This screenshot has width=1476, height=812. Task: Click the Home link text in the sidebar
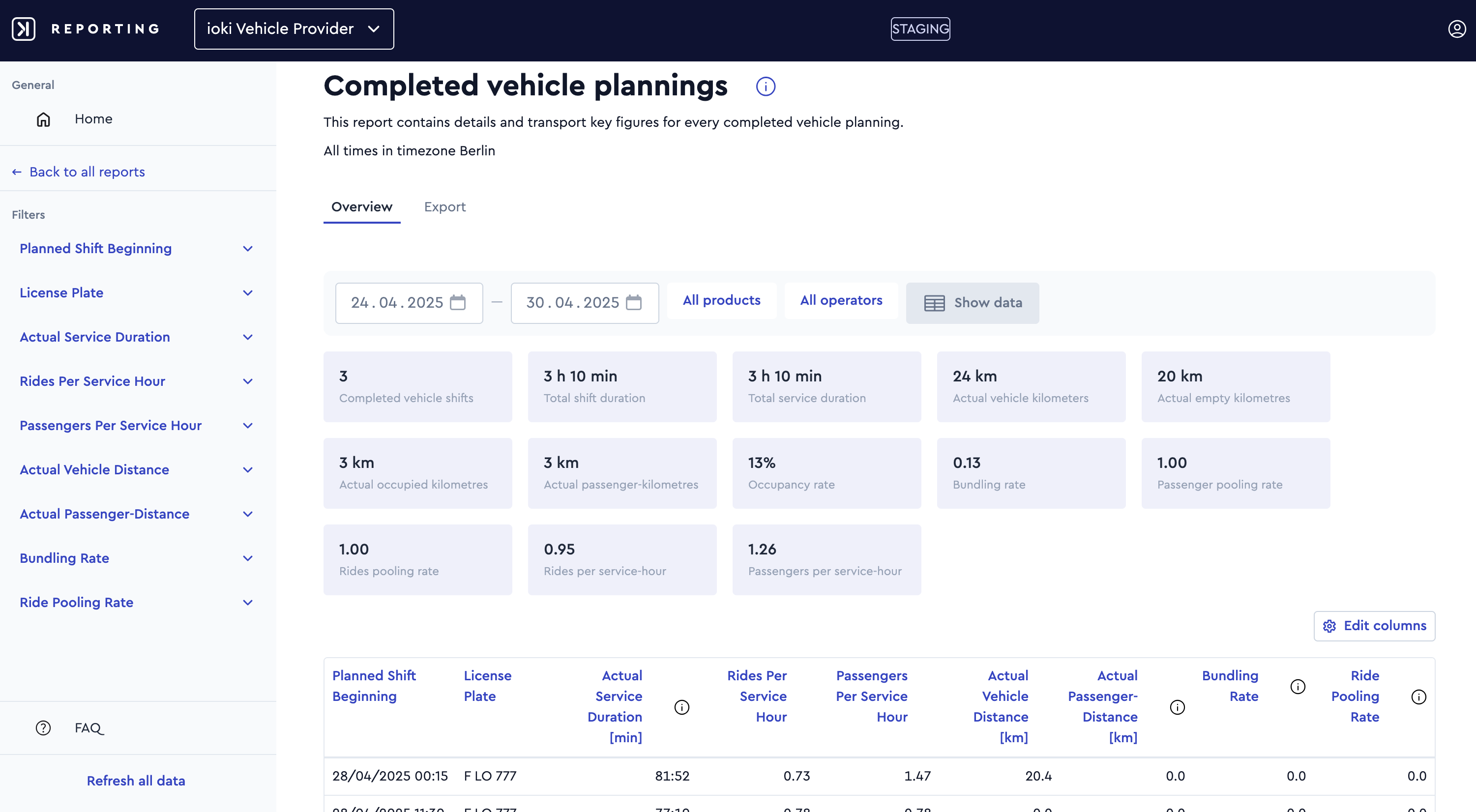93,119
